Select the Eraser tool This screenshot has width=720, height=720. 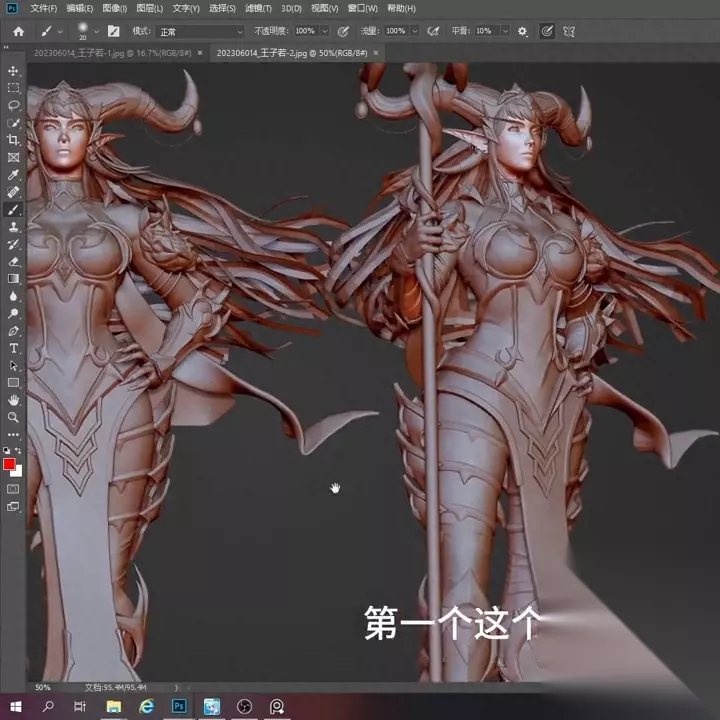coord(13,262)
